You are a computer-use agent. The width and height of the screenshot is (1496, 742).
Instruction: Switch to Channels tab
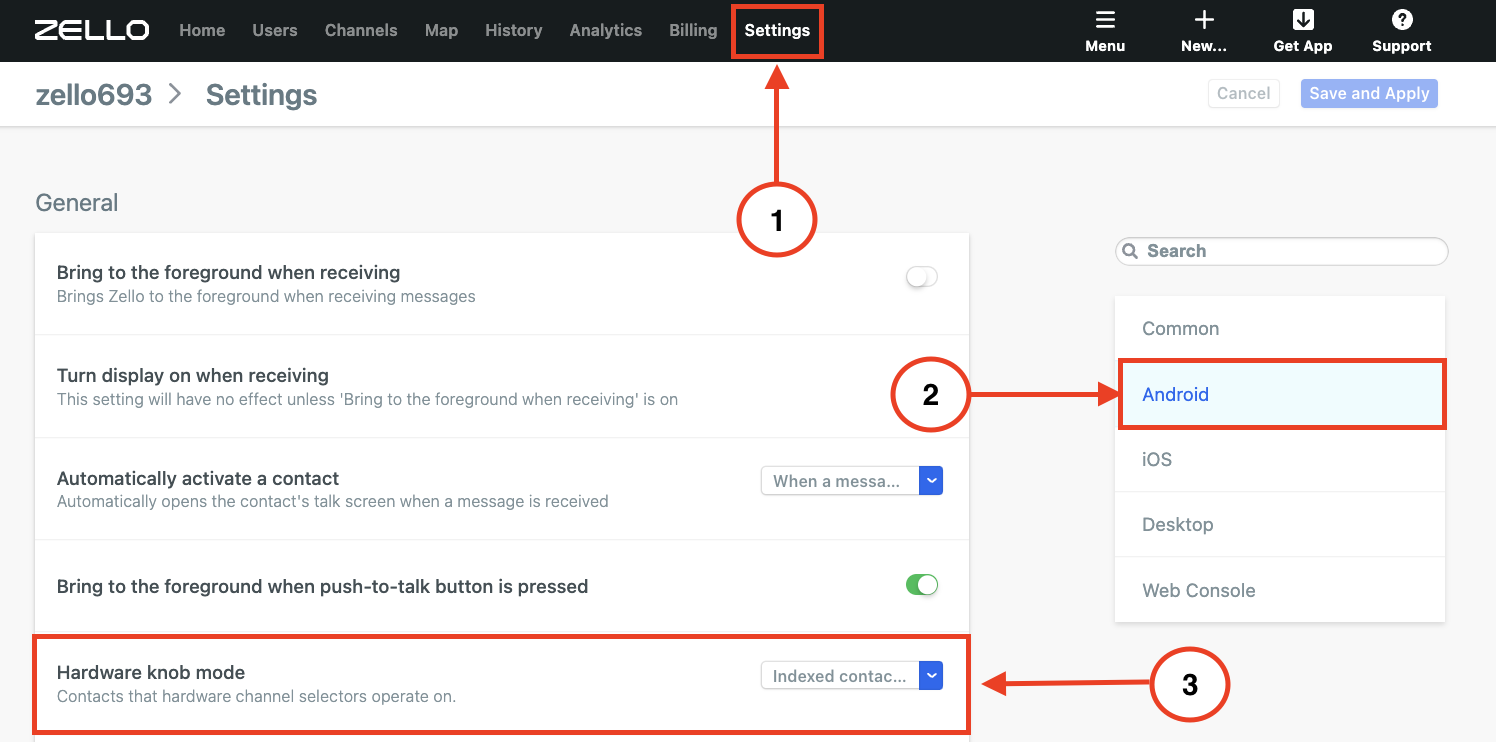[361, 30]
